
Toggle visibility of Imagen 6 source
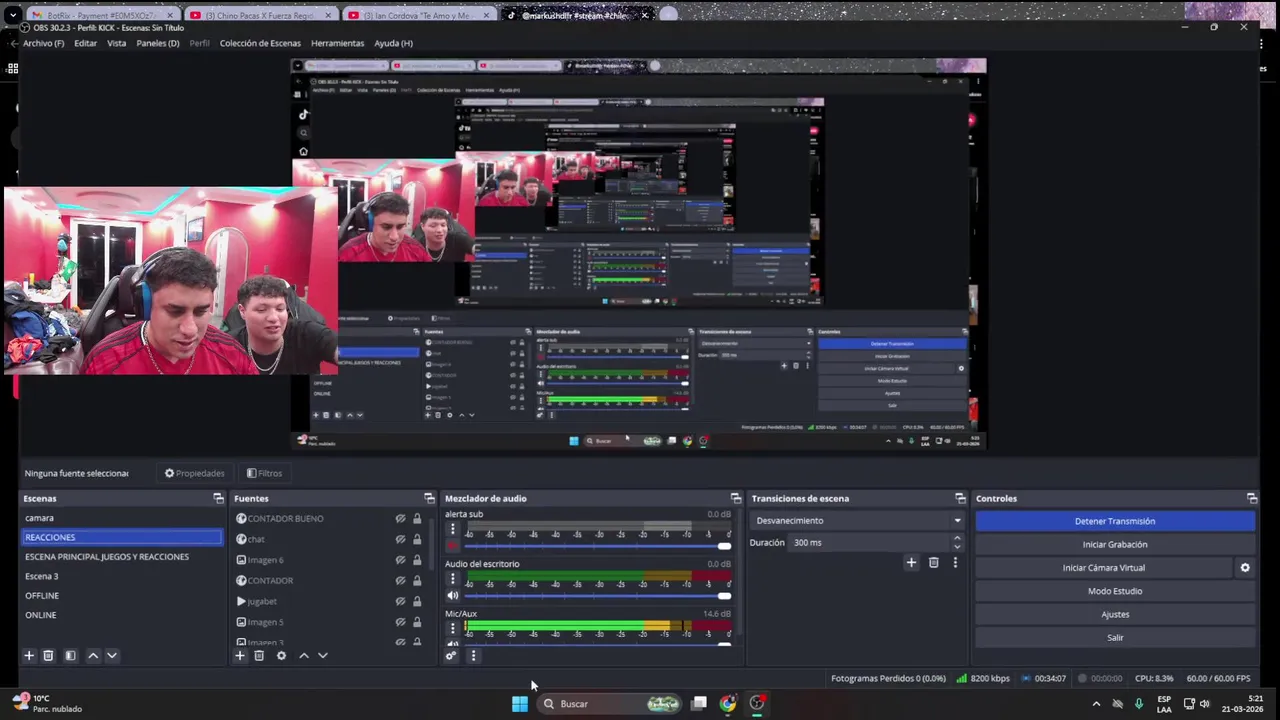click(400, 560)
